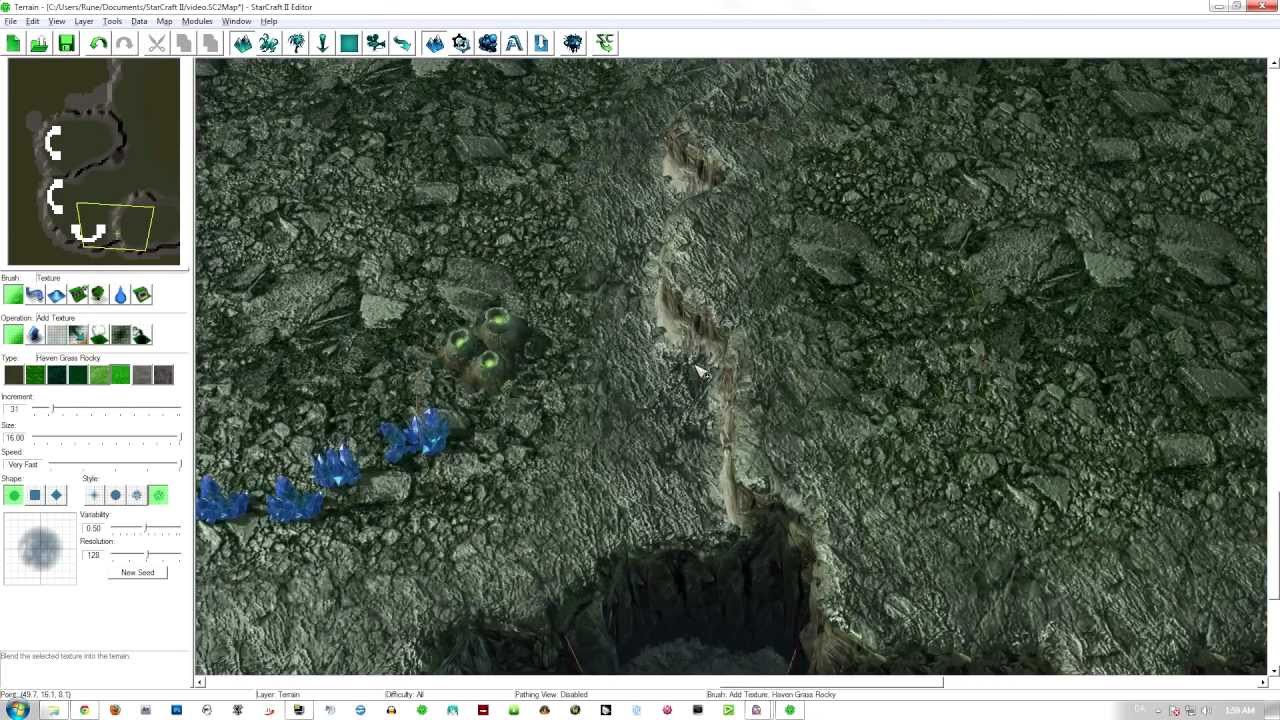Adjust the Variability slider
The image size is (1280, 720).
pos(145,528)
